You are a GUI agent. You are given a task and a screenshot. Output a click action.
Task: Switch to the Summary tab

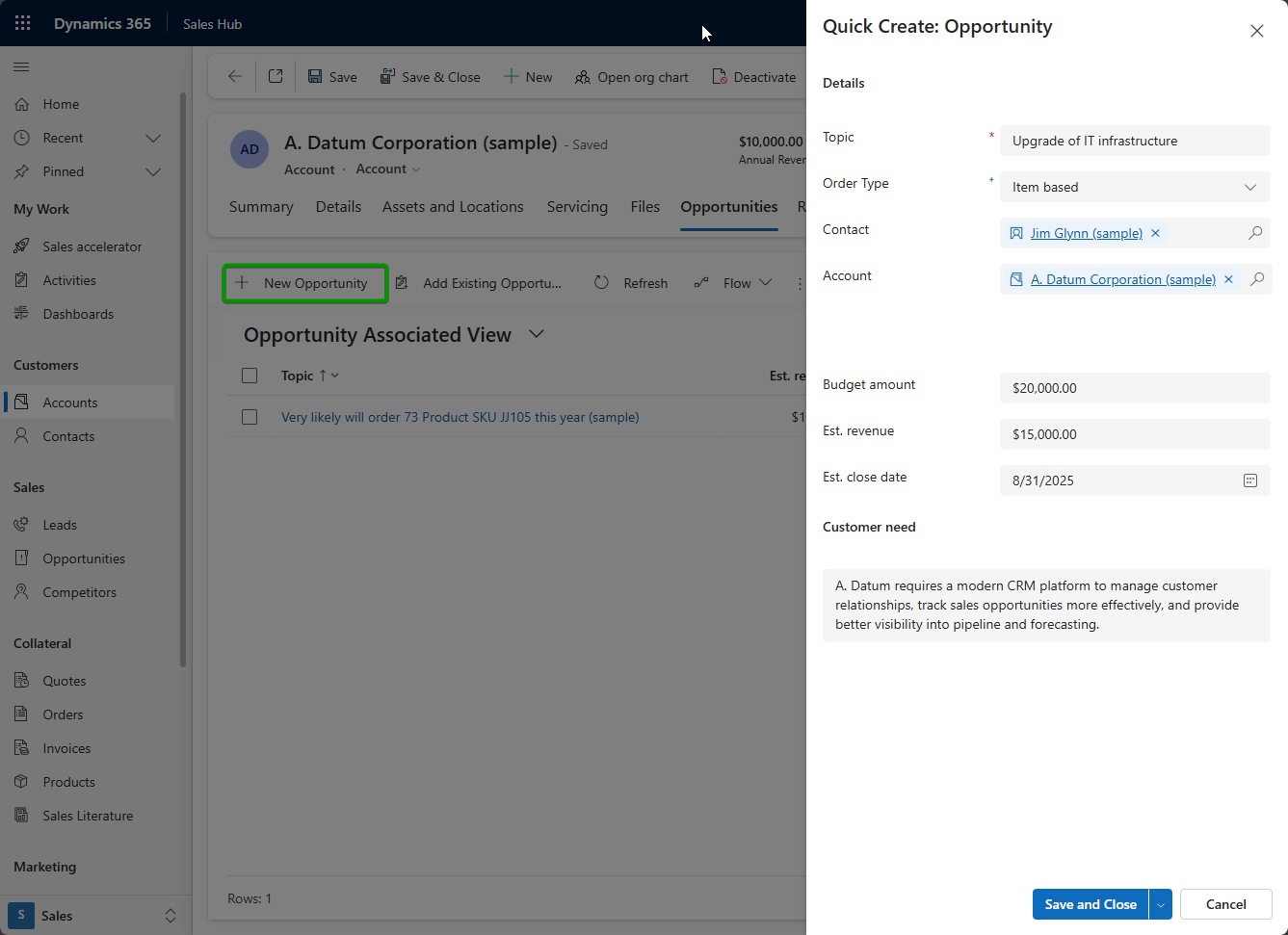(x=261, y=207)
